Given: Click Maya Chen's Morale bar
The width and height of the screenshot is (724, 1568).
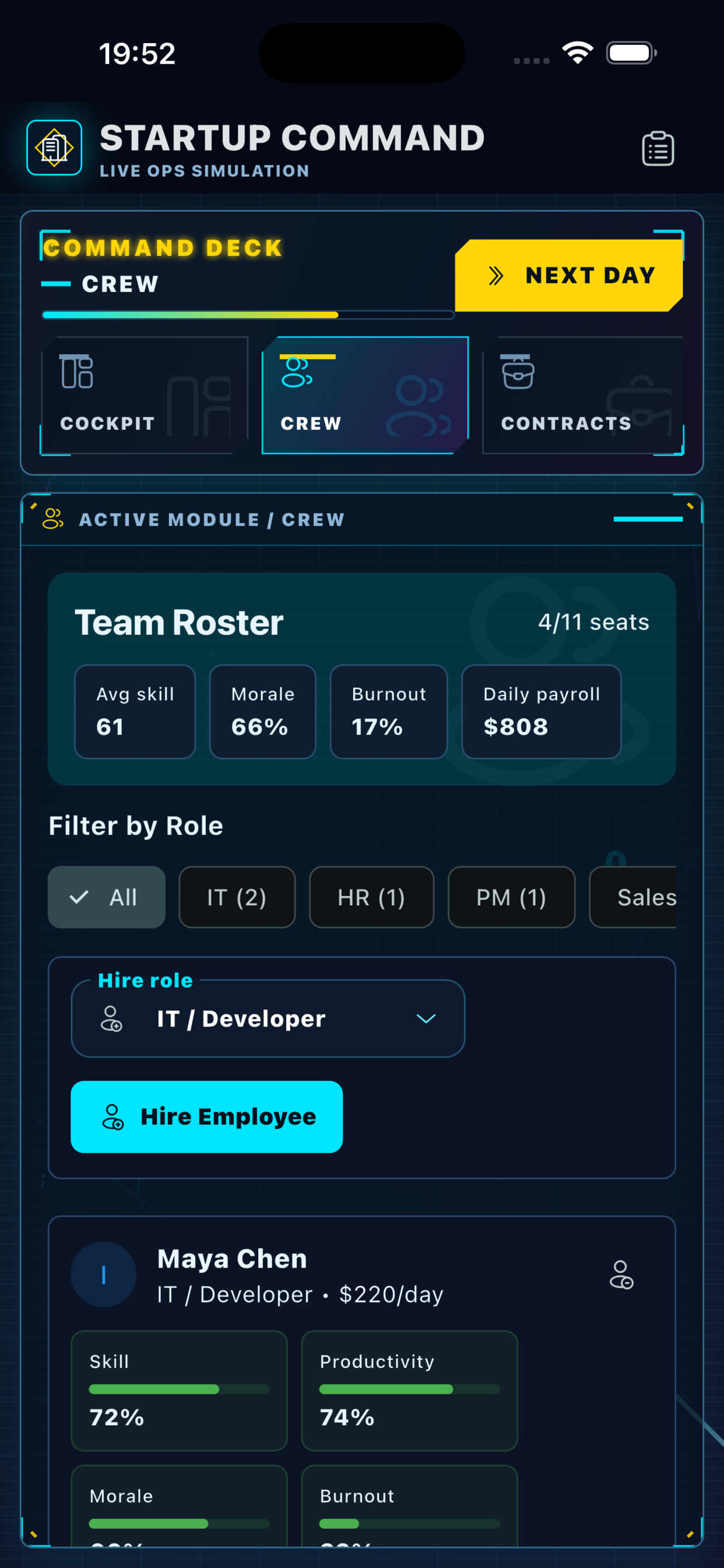Looking at the screenshot, I should pyautogui.click(x=180, y=1524).
